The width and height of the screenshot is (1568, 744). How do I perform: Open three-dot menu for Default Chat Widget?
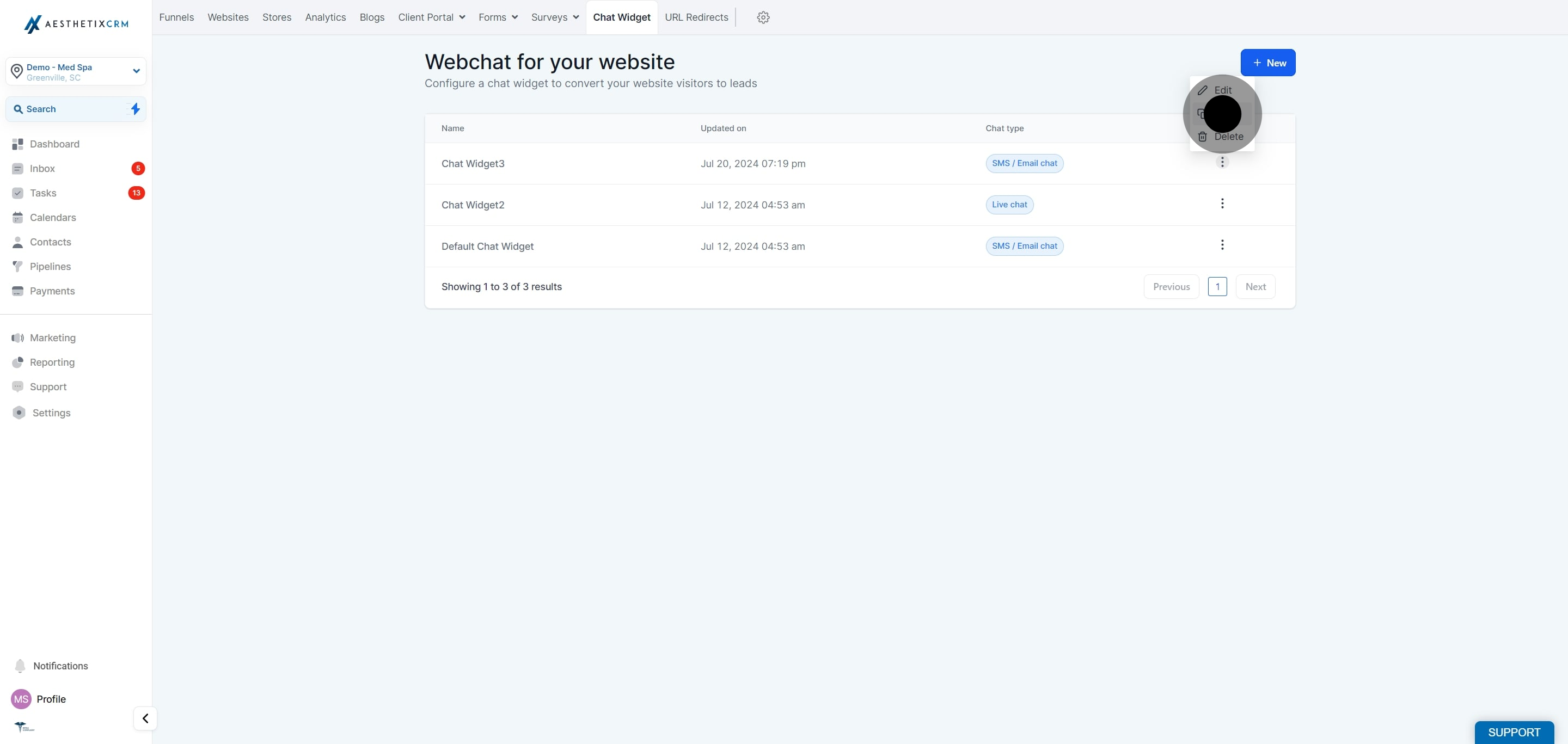pos(1222,245)
